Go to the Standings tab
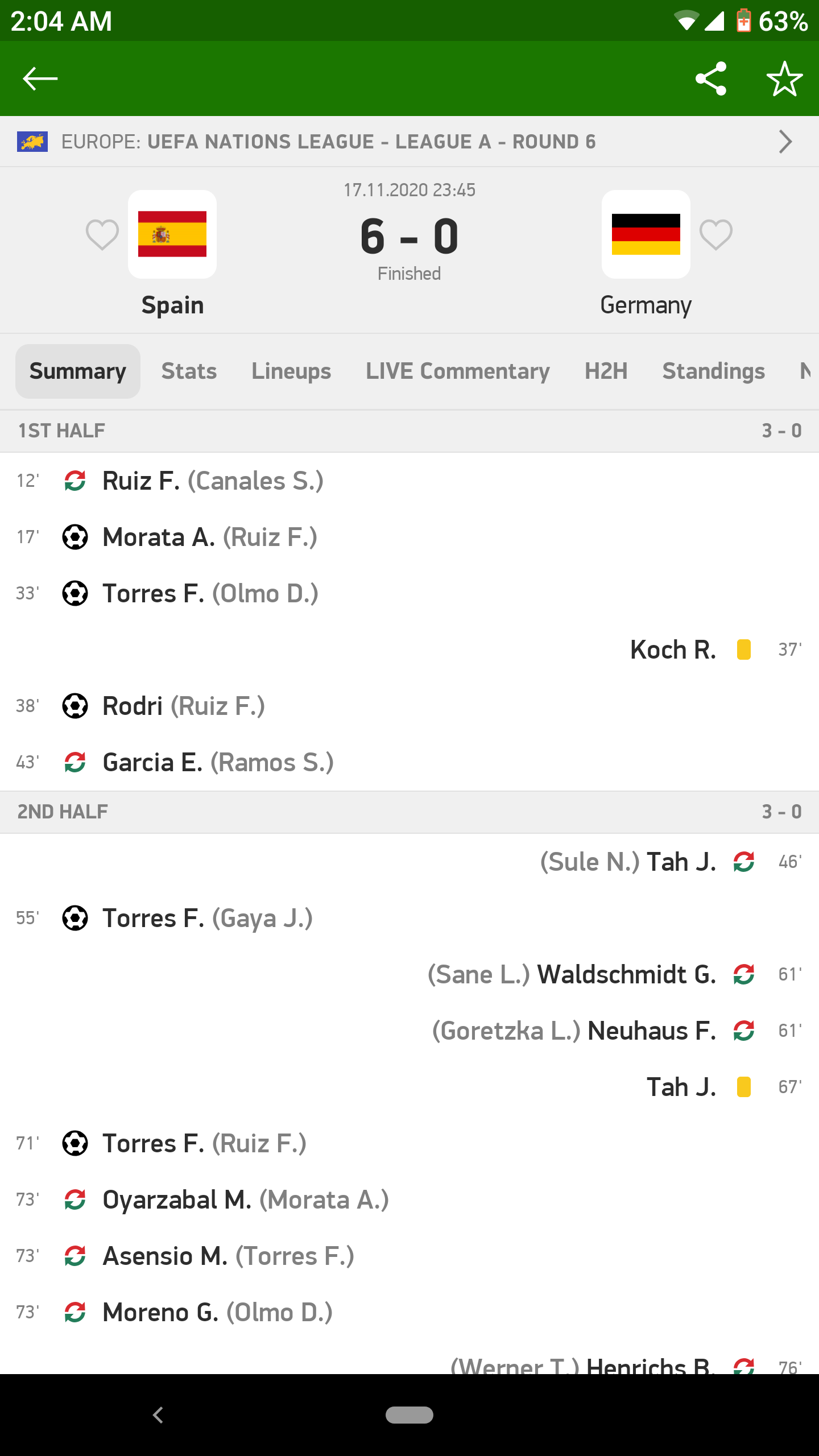The height and width of the screenshot is (1456, 819). click(x=713, y=371)
